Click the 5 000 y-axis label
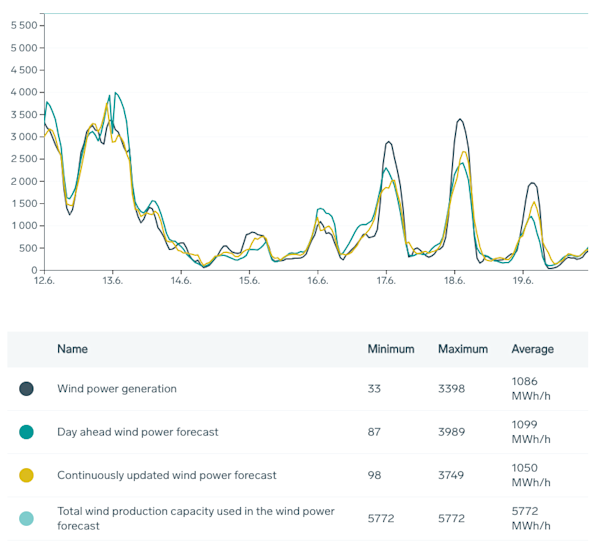The image size is (600, 545). click(24, 48)
